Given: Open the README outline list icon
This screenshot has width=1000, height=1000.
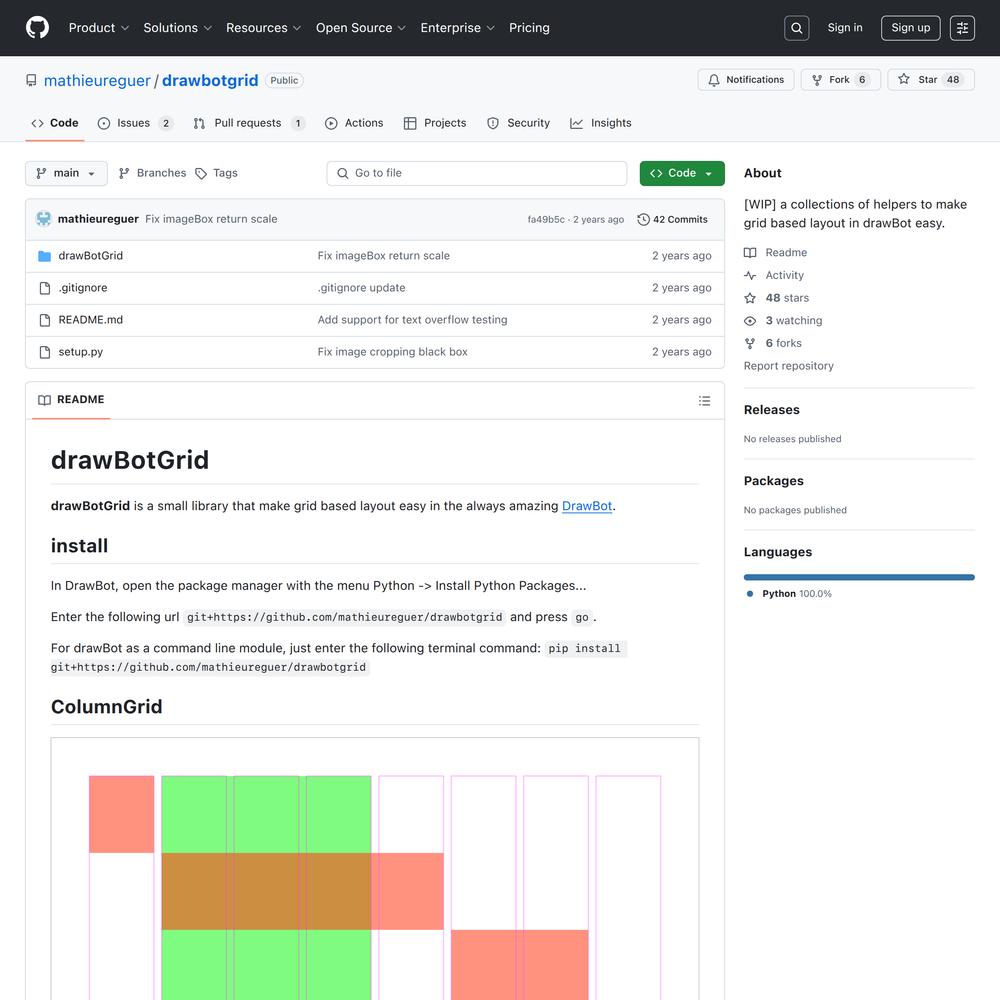Looking at the screenshot, I should 704,401.
